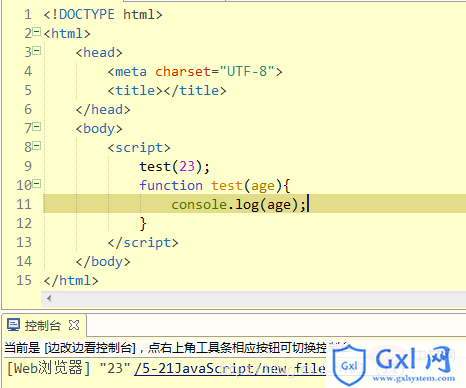Collapse the html tag fold on line 2
The height and width of the screenshot is (388, 466).
coord(37,32)
